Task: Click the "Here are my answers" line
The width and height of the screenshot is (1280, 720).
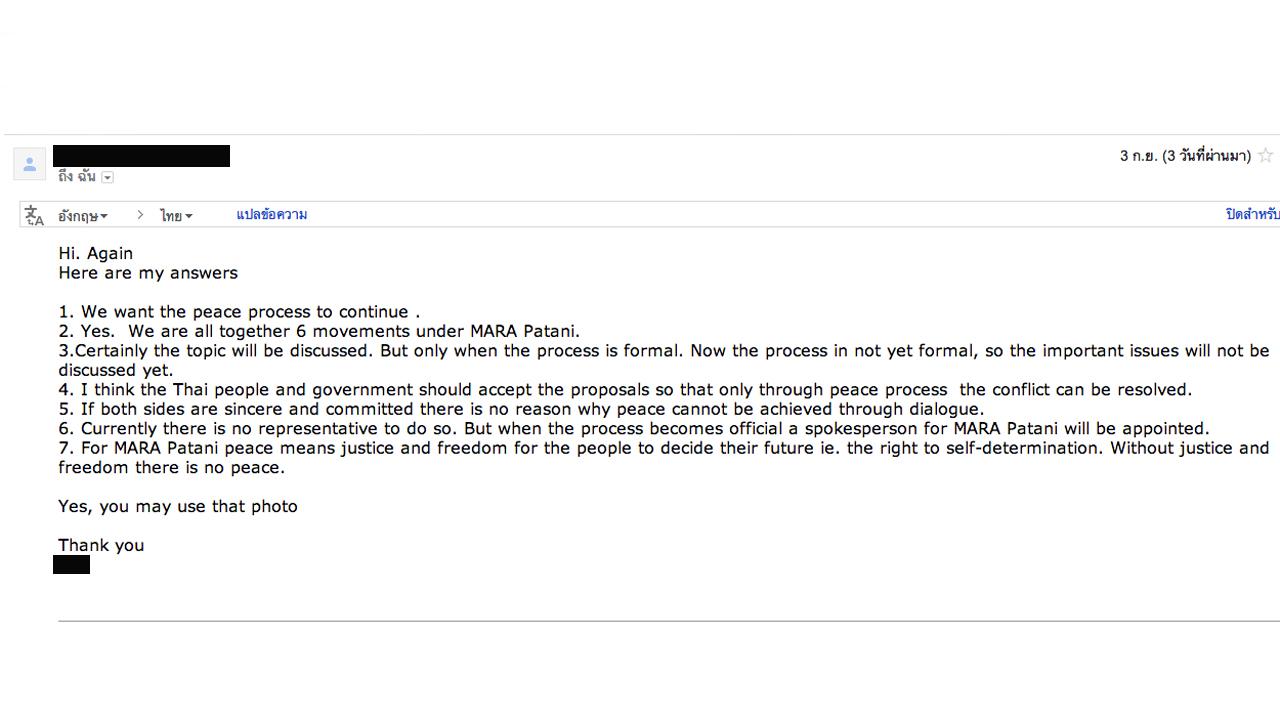Action: pos(148,273)
